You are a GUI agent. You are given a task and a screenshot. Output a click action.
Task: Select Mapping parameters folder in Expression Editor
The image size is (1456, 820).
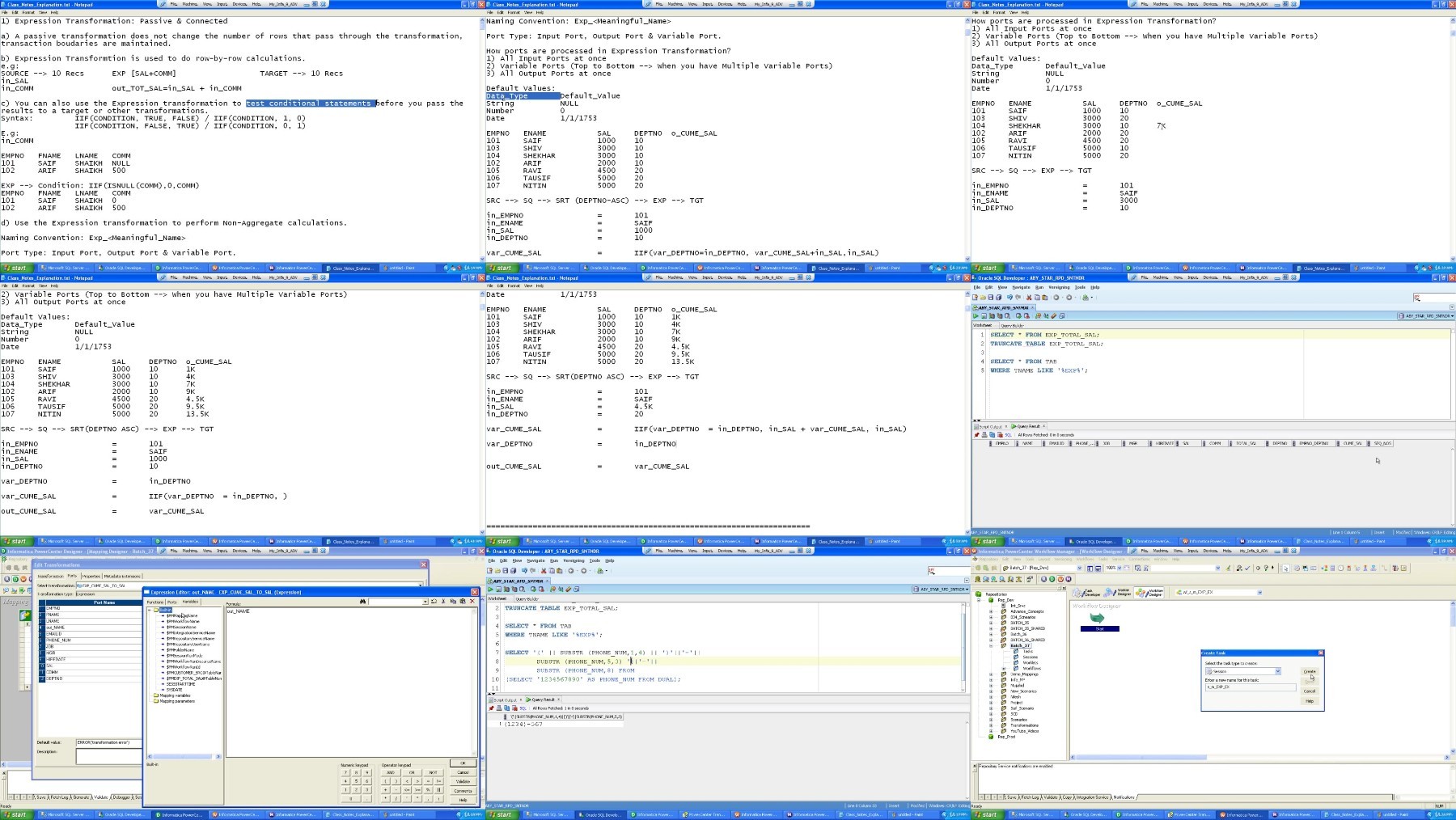tap(177, 701)
